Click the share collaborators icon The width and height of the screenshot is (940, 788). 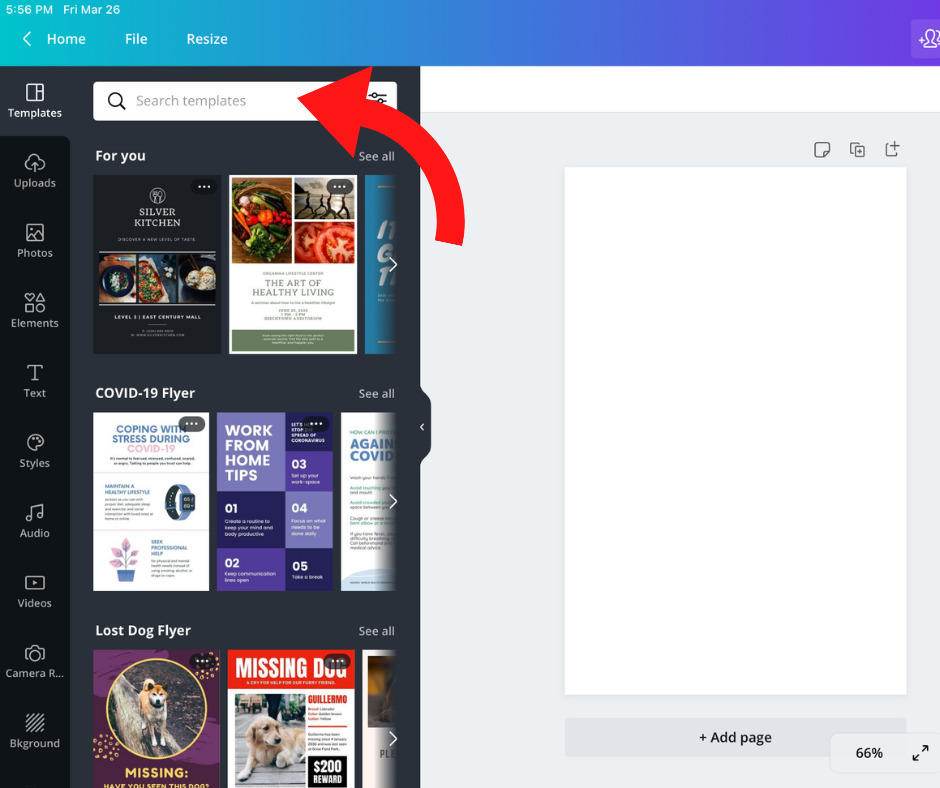click(927, 39)
